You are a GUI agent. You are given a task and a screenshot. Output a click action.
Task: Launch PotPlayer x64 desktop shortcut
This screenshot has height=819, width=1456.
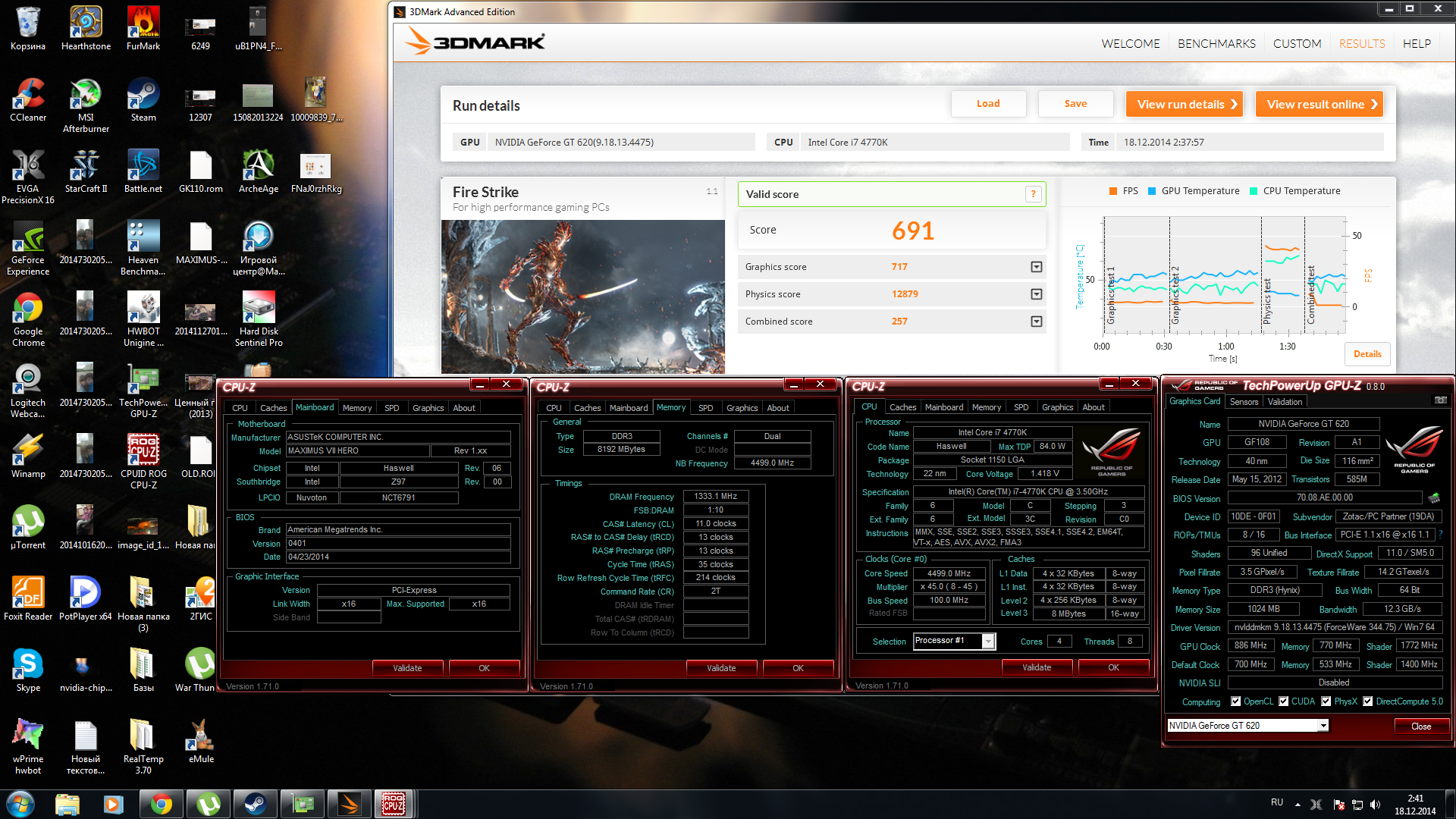[x=86, y=599]
